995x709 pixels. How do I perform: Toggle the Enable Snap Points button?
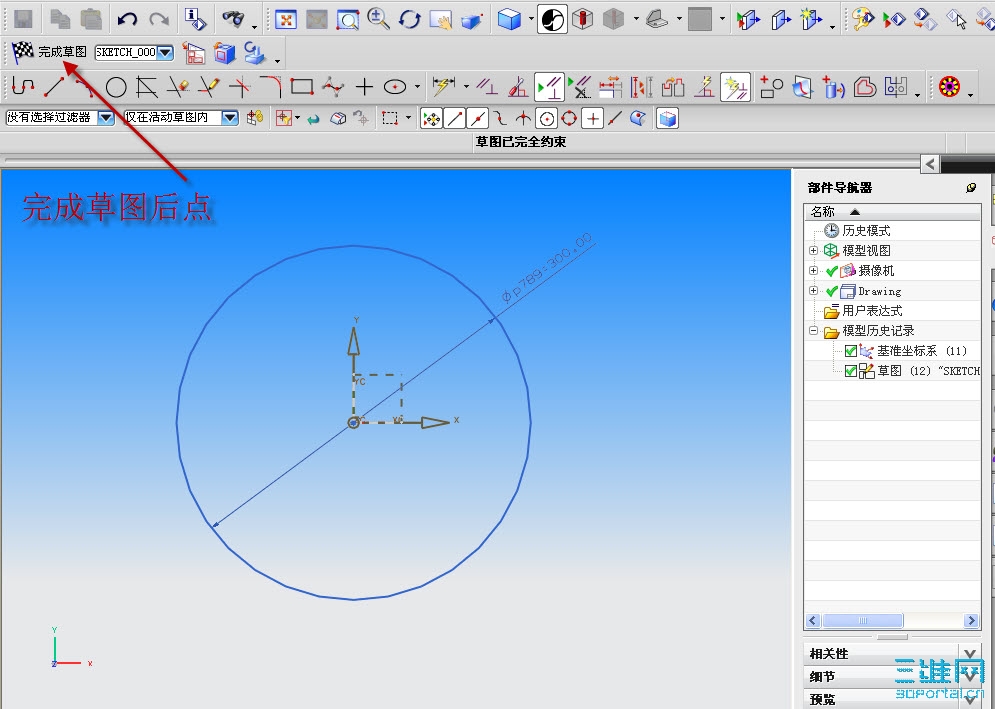tap(432, 118)
